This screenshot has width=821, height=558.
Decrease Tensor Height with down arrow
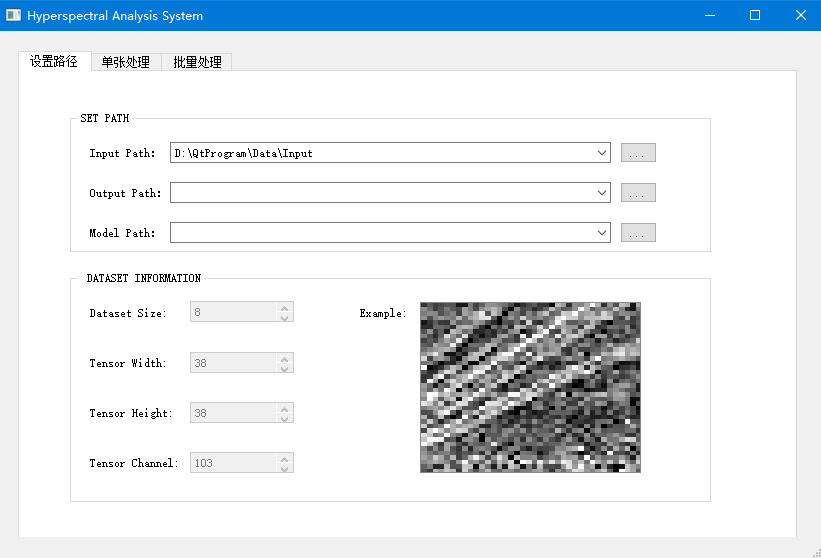pos(284,418)
